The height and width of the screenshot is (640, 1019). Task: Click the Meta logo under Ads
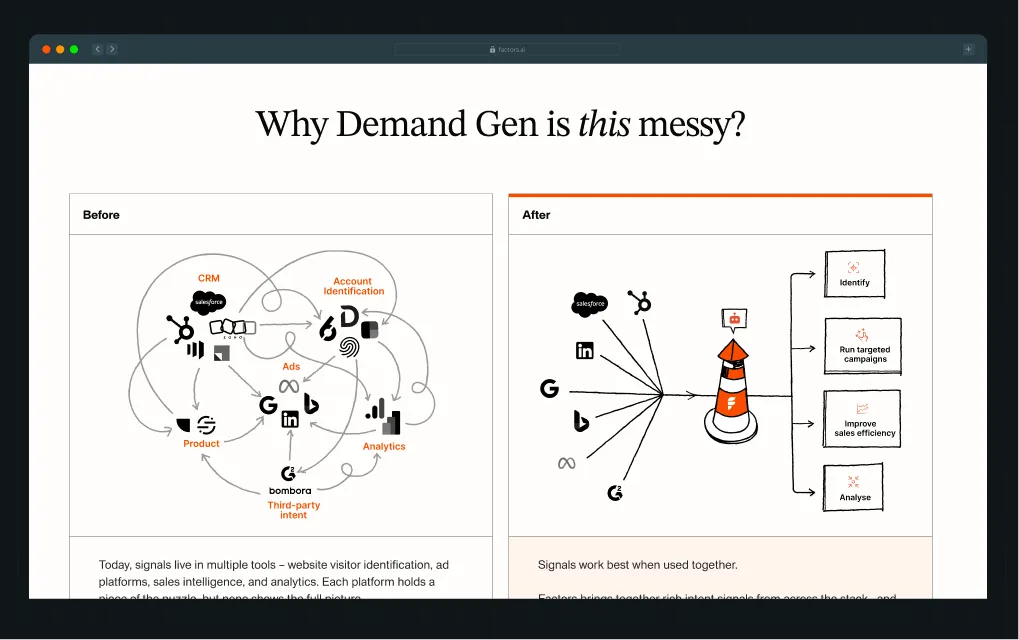click(289, 386)
